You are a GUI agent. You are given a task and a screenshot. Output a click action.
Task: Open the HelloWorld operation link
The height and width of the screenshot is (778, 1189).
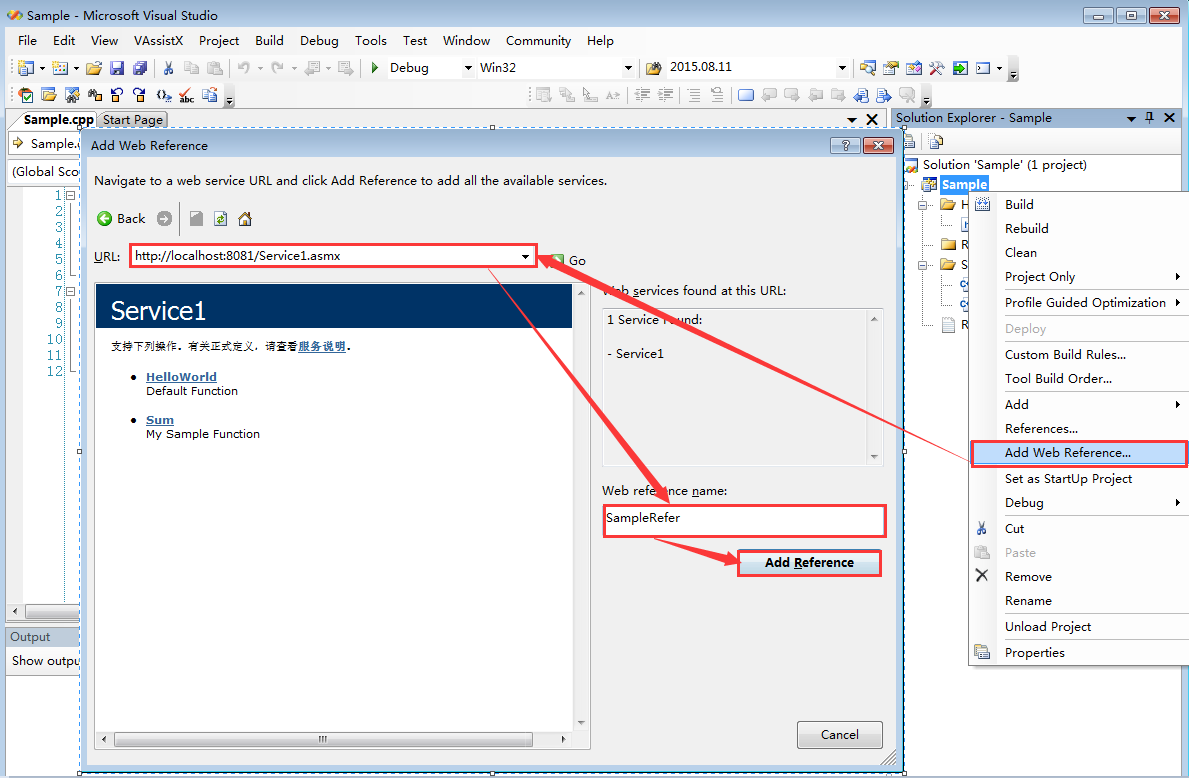181,377
